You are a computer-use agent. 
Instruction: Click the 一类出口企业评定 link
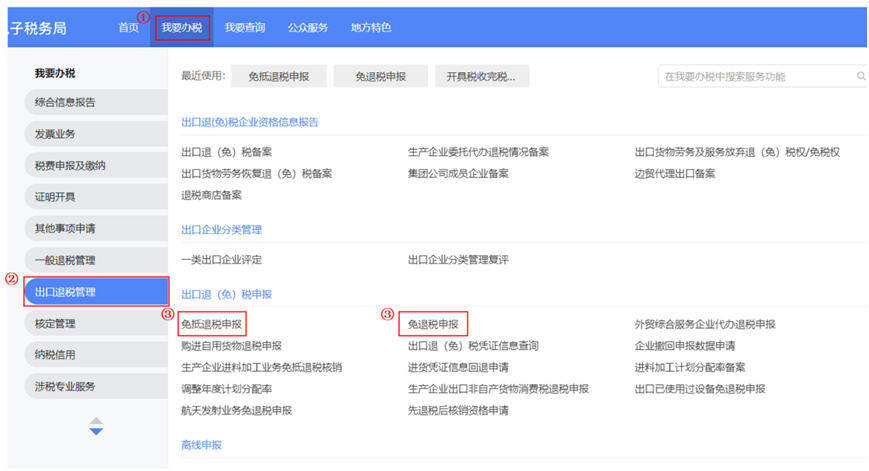point(221,259)
